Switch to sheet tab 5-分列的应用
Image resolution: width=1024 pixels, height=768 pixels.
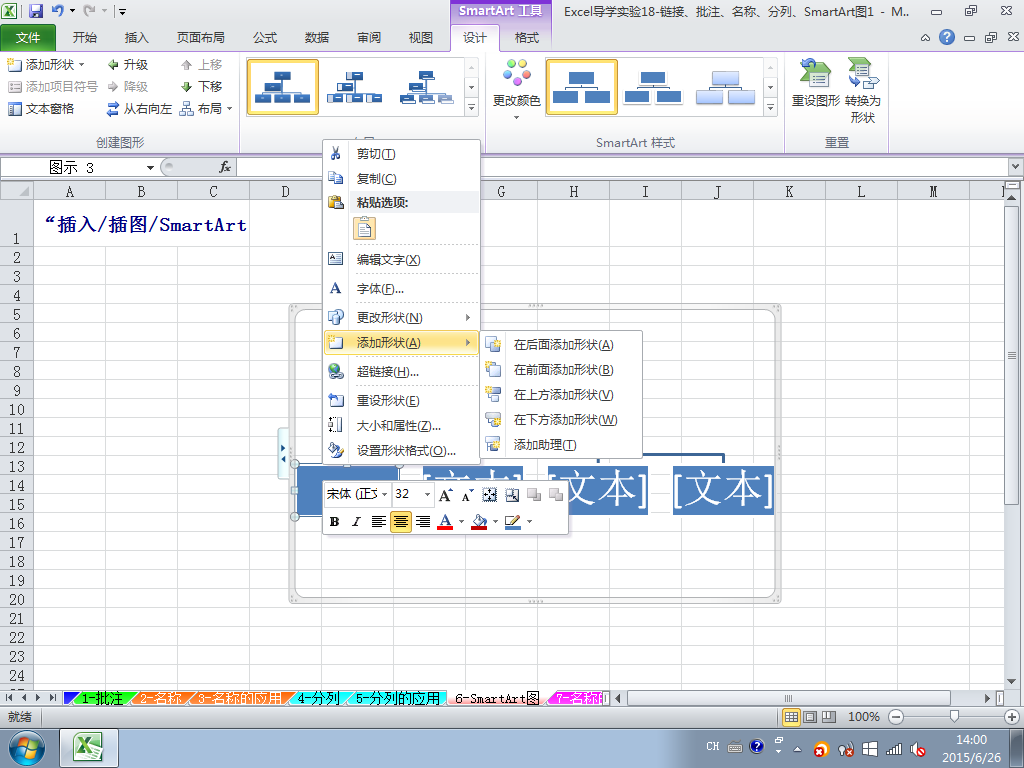pyautogui.click(x=397, y=698)
